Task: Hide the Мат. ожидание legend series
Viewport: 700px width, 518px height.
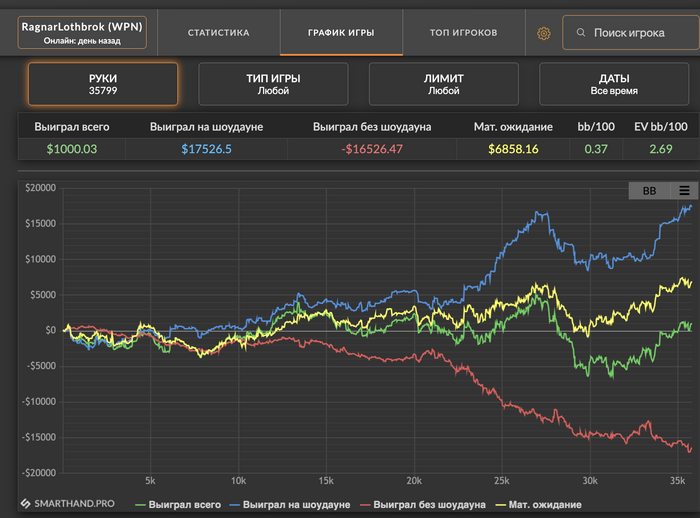Action: click(x=541, y=504)
